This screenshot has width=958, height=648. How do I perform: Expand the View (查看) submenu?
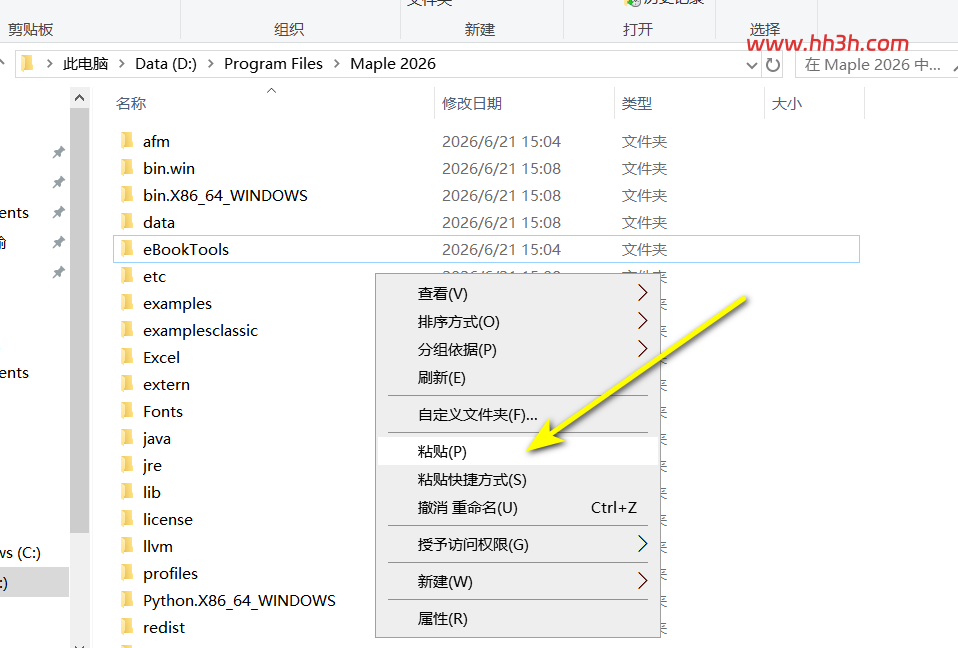coord(517,294)
